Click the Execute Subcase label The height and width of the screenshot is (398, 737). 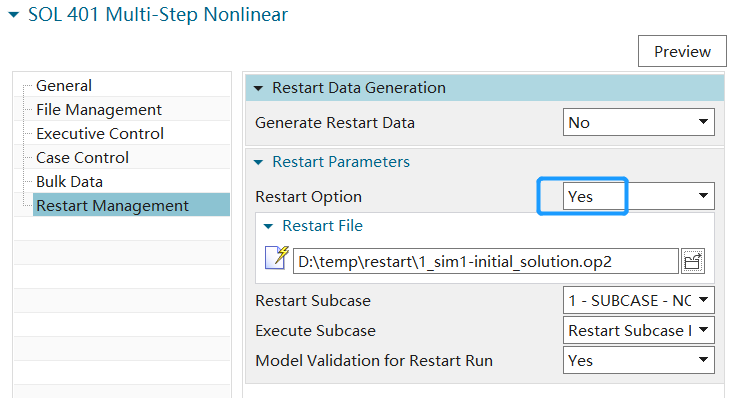tap(315, 330)
